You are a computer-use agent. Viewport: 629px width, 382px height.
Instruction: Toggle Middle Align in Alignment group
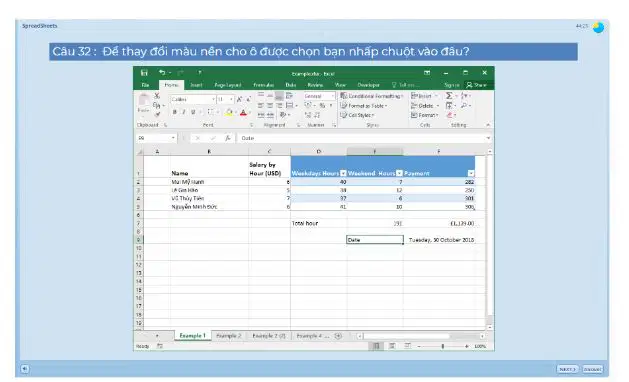click(x=270, y=96)
